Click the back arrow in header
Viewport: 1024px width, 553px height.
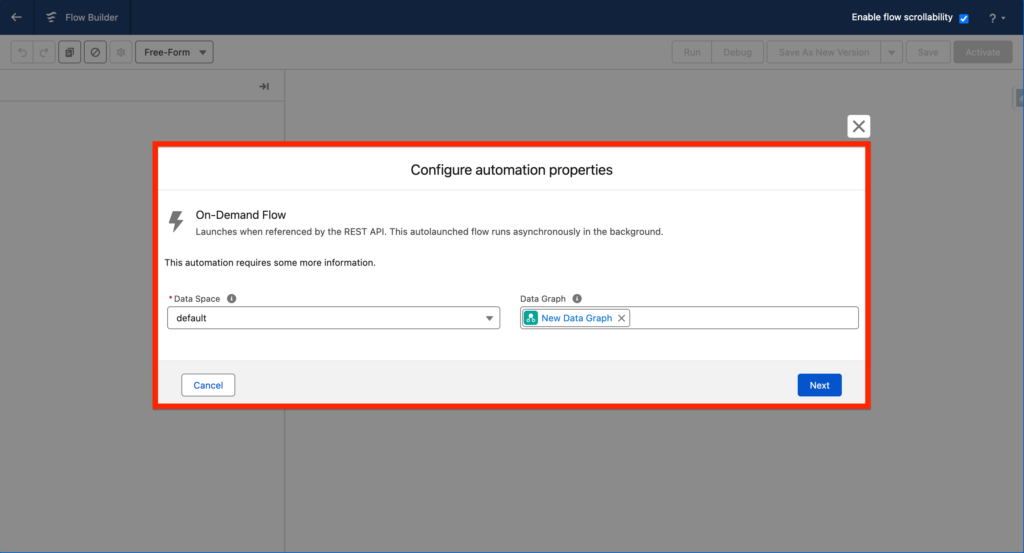point(16,17)
